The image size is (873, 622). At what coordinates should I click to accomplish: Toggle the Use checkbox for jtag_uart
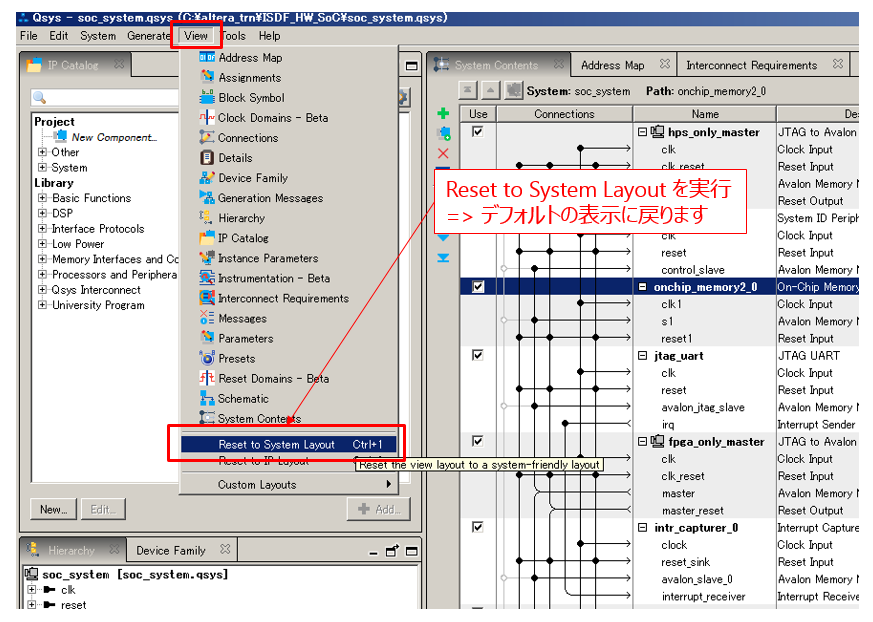click(x=478, y=355)
